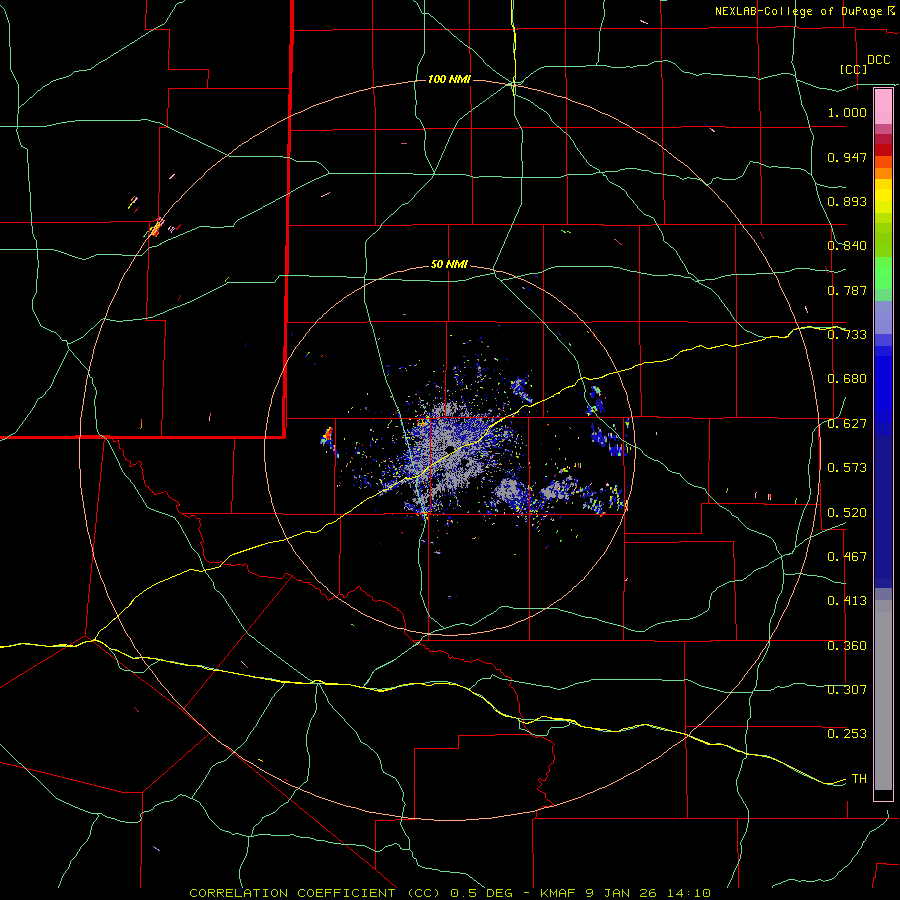Screen dimensions: 900x900
Task: Click the 0.680 colorbar value
Action: (847, 379)
